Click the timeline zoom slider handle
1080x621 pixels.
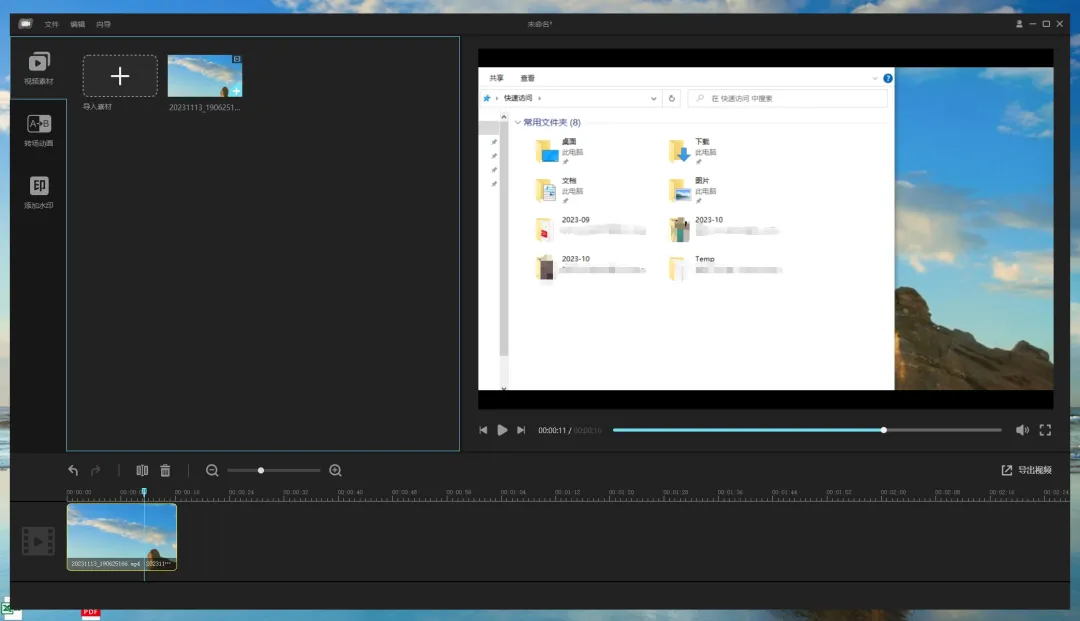click(x=261, y=470)
